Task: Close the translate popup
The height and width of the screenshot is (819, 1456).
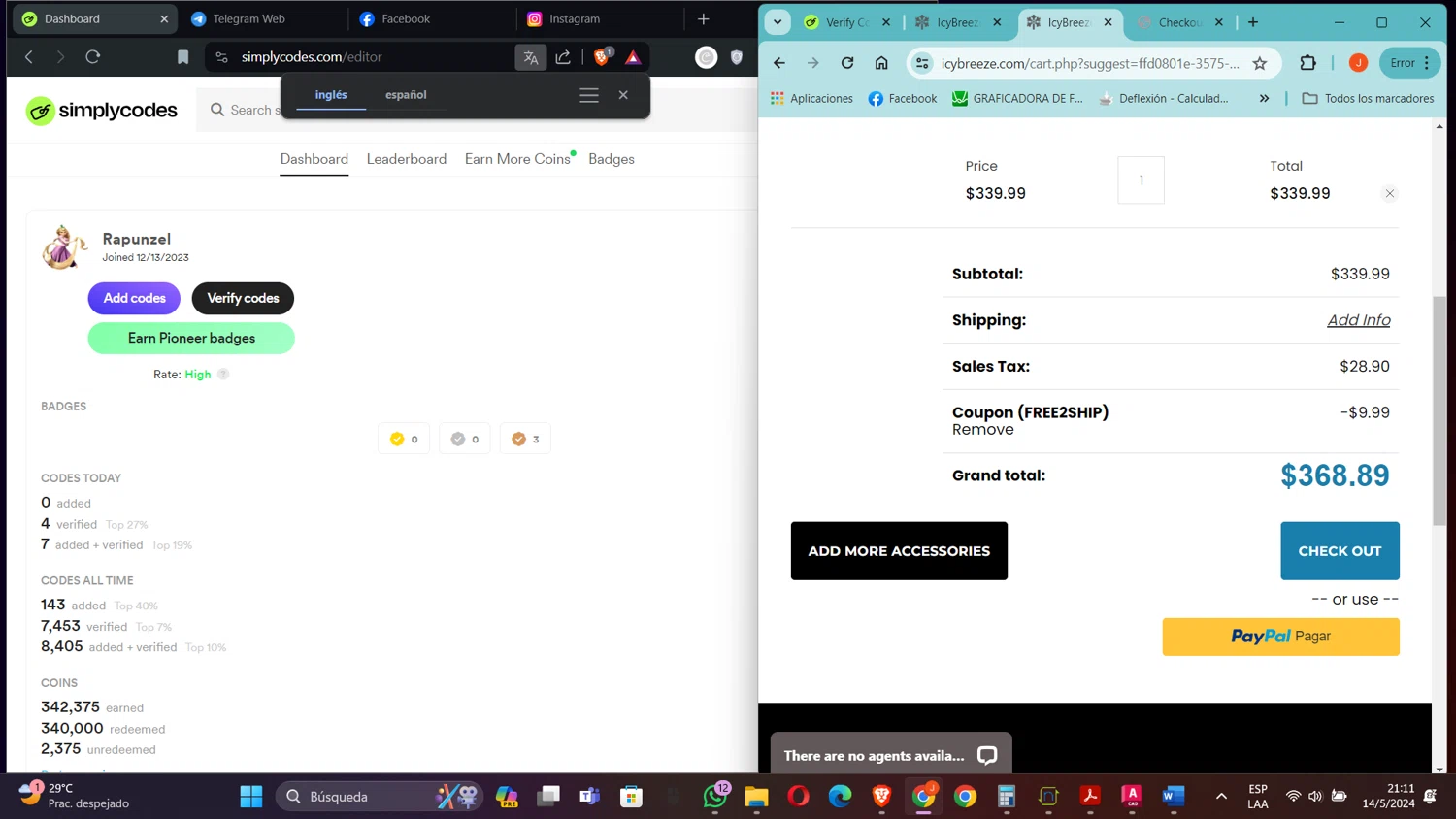Action: tap(623, 95)
